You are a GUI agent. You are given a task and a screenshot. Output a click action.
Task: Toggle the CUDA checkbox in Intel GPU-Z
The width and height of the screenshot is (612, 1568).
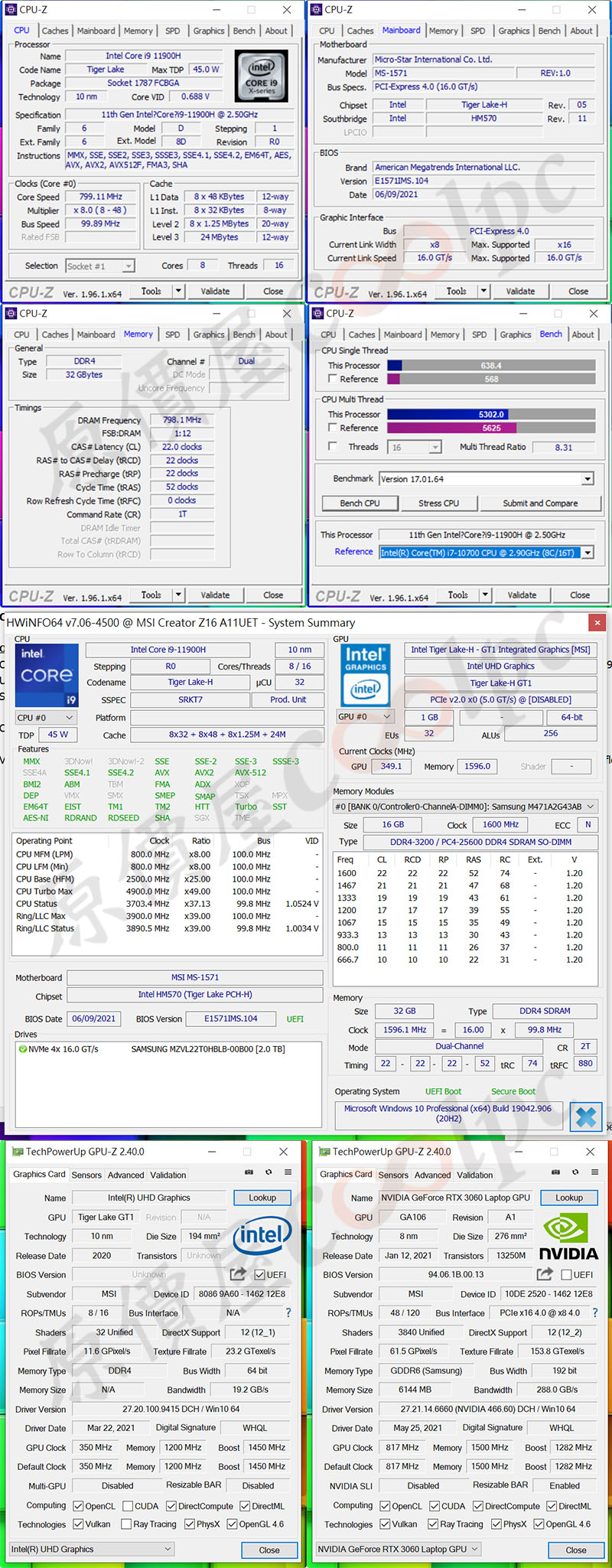pyautogui.click(x=127, y=1506)
